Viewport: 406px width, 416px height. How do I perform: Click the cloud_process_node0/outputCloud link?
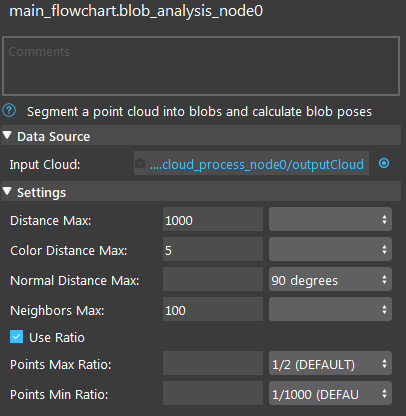coord(257,164)
